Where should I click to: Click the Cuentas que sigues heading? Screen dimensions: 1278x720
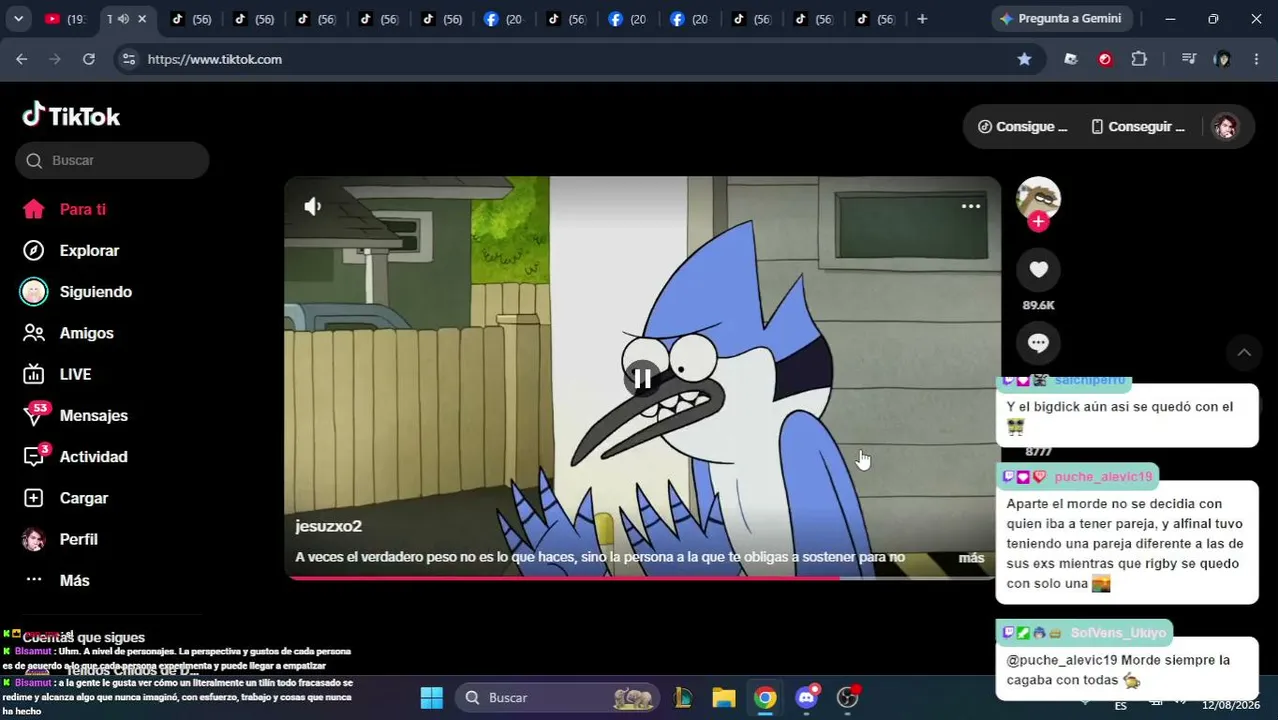point(84,637)
